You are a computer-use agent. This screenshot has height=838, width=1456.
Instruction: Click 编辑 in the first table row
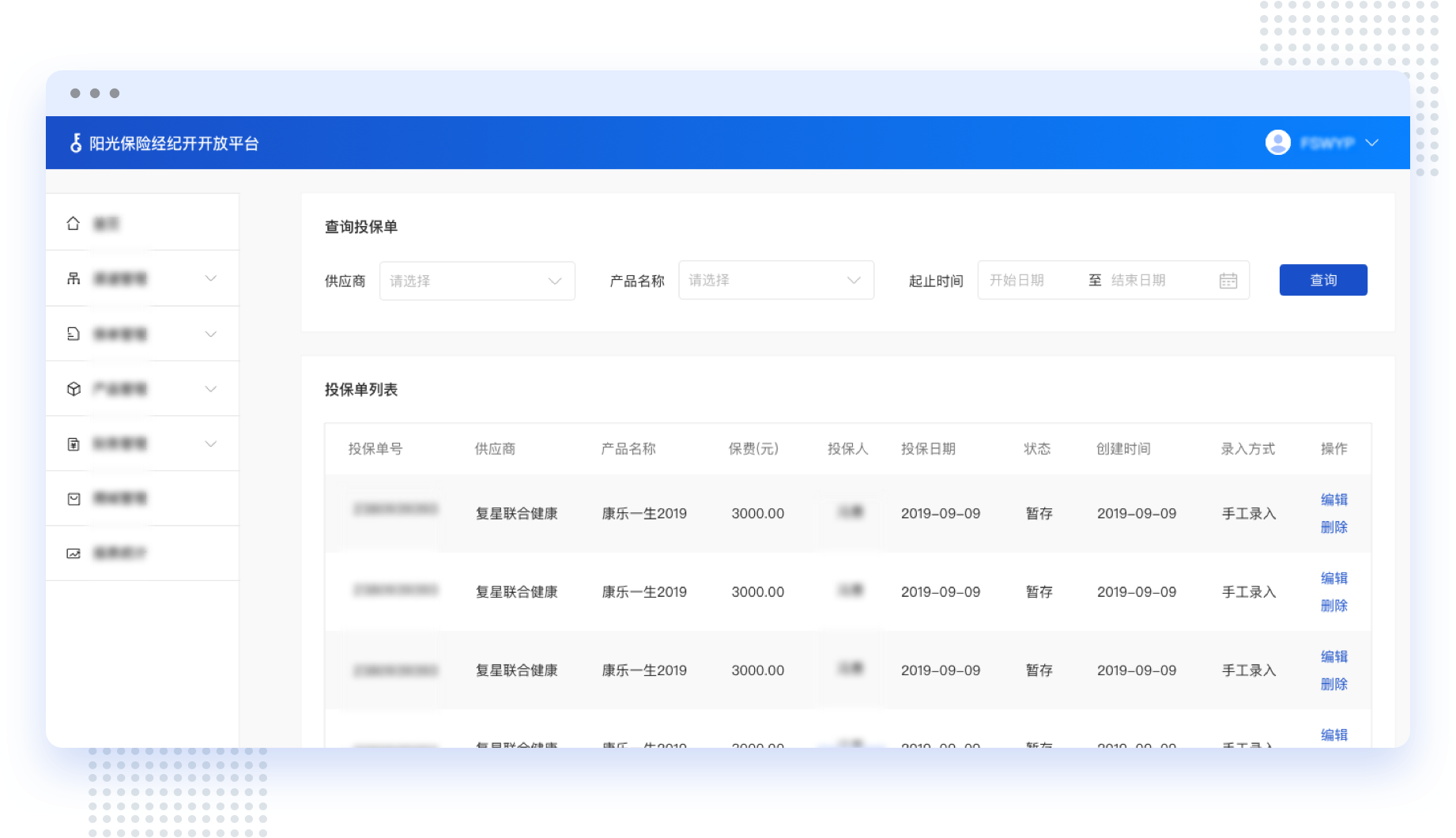[1334, 500]
